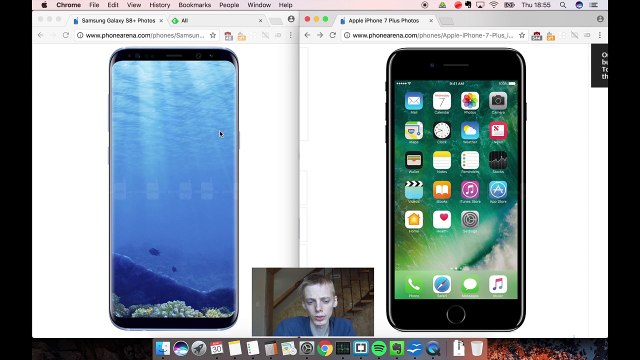Open Maps from the dock
Viewport: 640px width, 360px height.
tap(289, 348)
